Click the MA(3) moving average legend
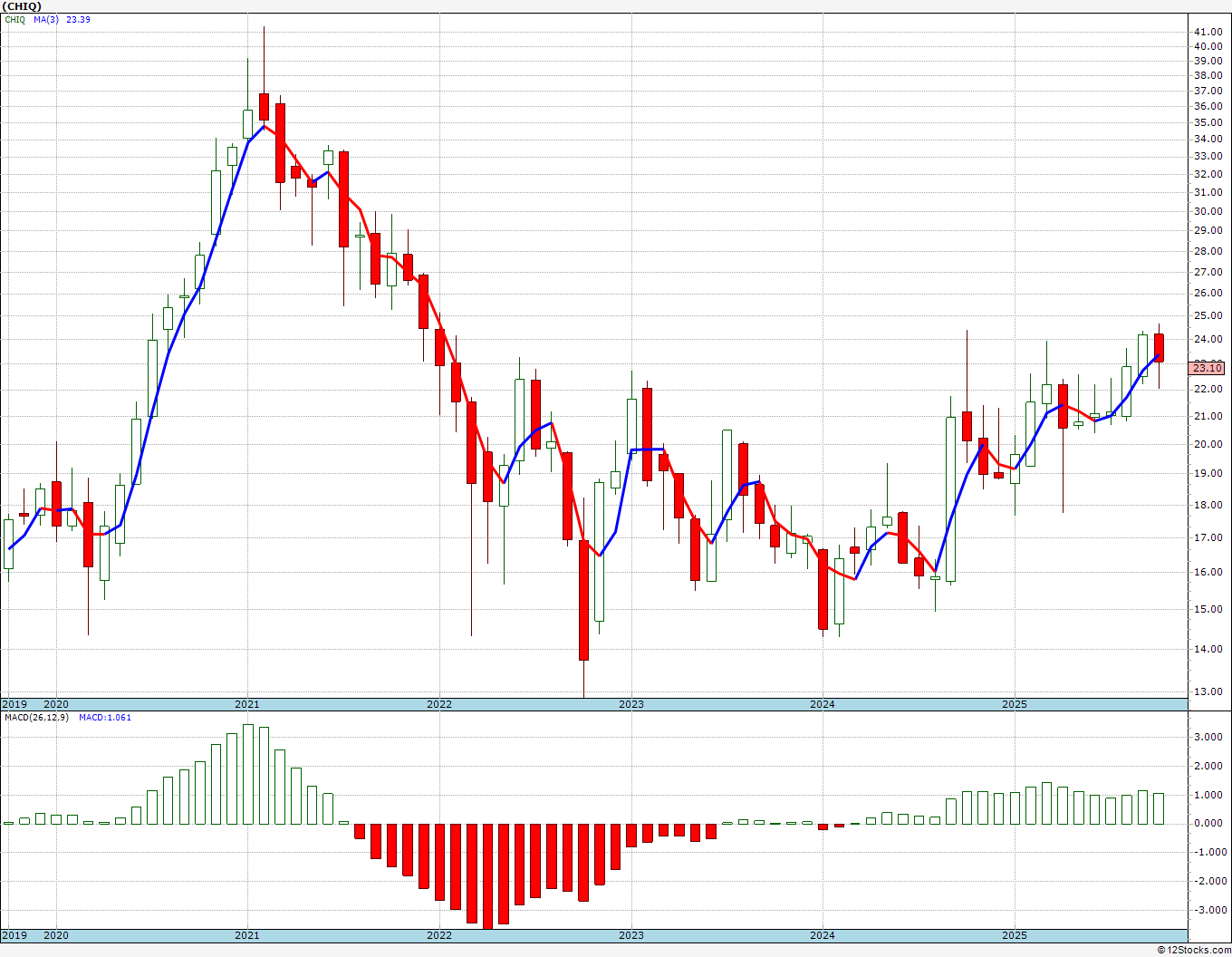Screen dimensions: 1232x957 click(48, 19)
